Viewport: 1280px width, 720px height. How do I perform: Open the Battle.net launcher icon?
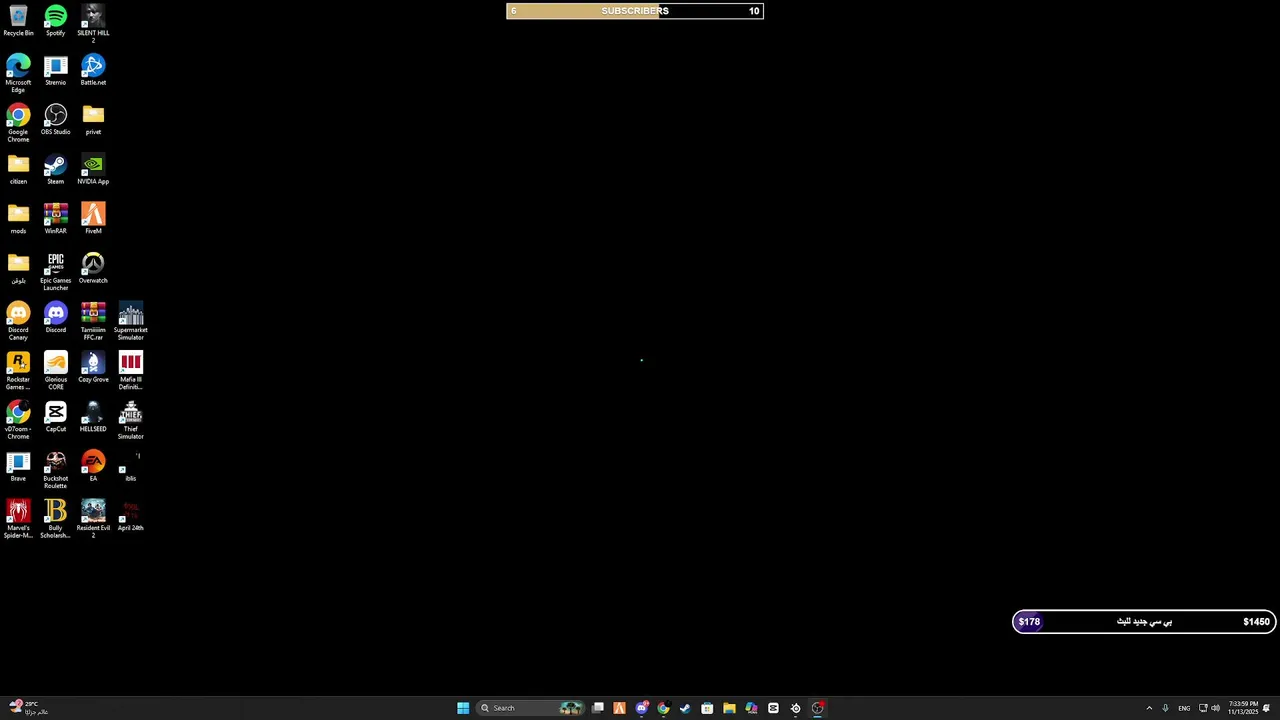[93, 71]
